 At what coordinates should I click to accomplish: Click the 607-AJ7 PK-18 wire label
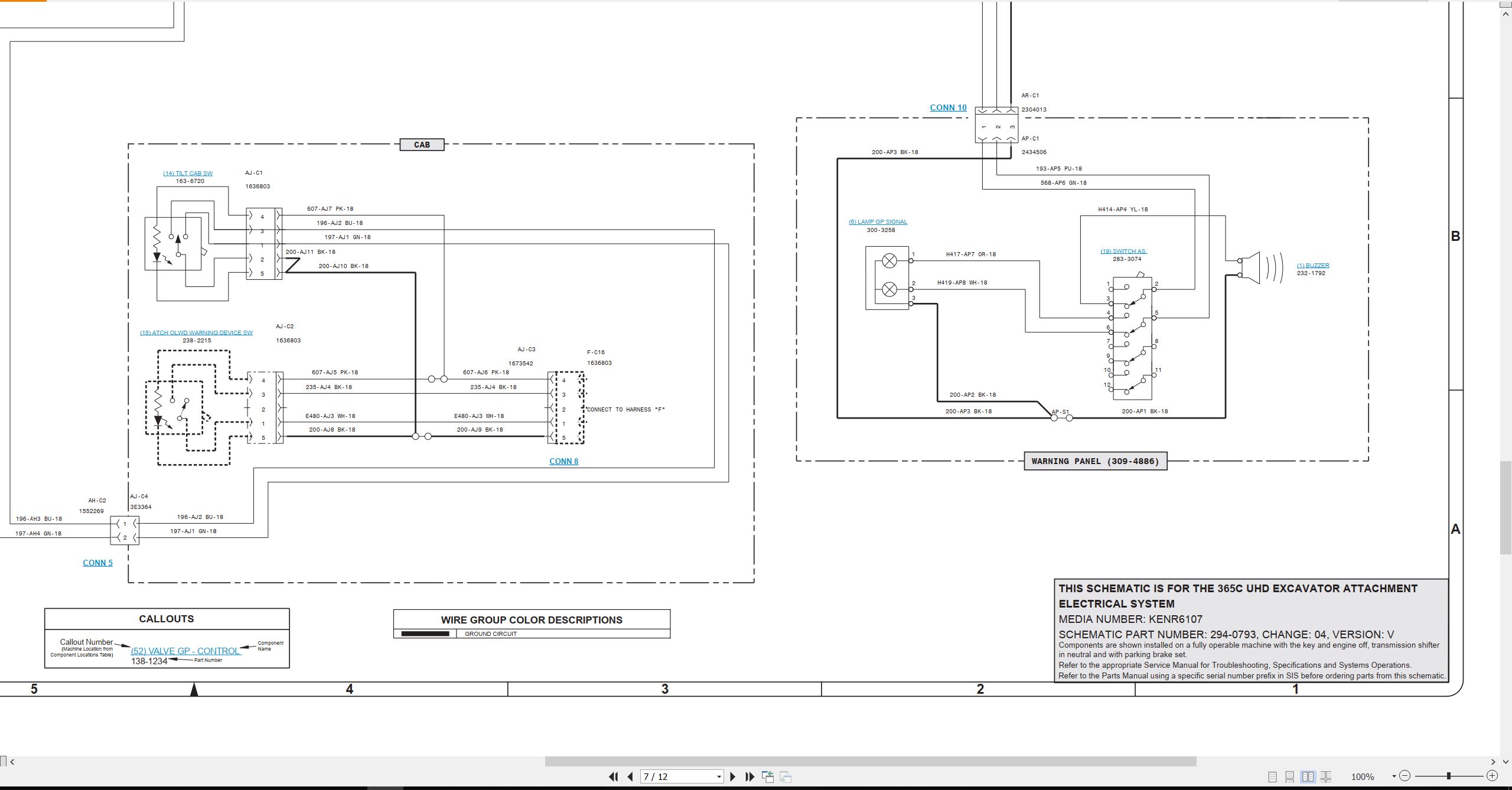tap(330, 209)
